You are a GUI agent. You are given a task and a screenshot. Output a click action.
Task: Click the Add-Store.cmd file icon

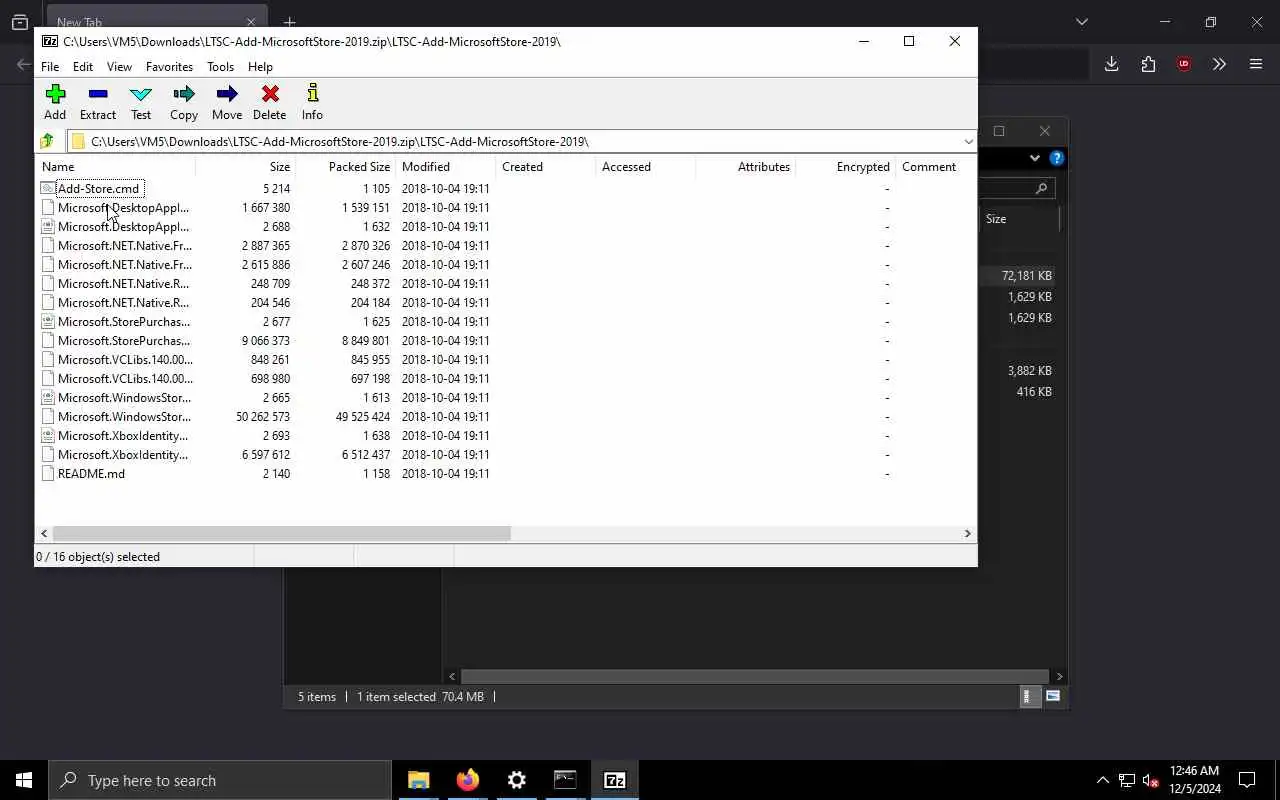pyautogui.click(x=47, y=188)
